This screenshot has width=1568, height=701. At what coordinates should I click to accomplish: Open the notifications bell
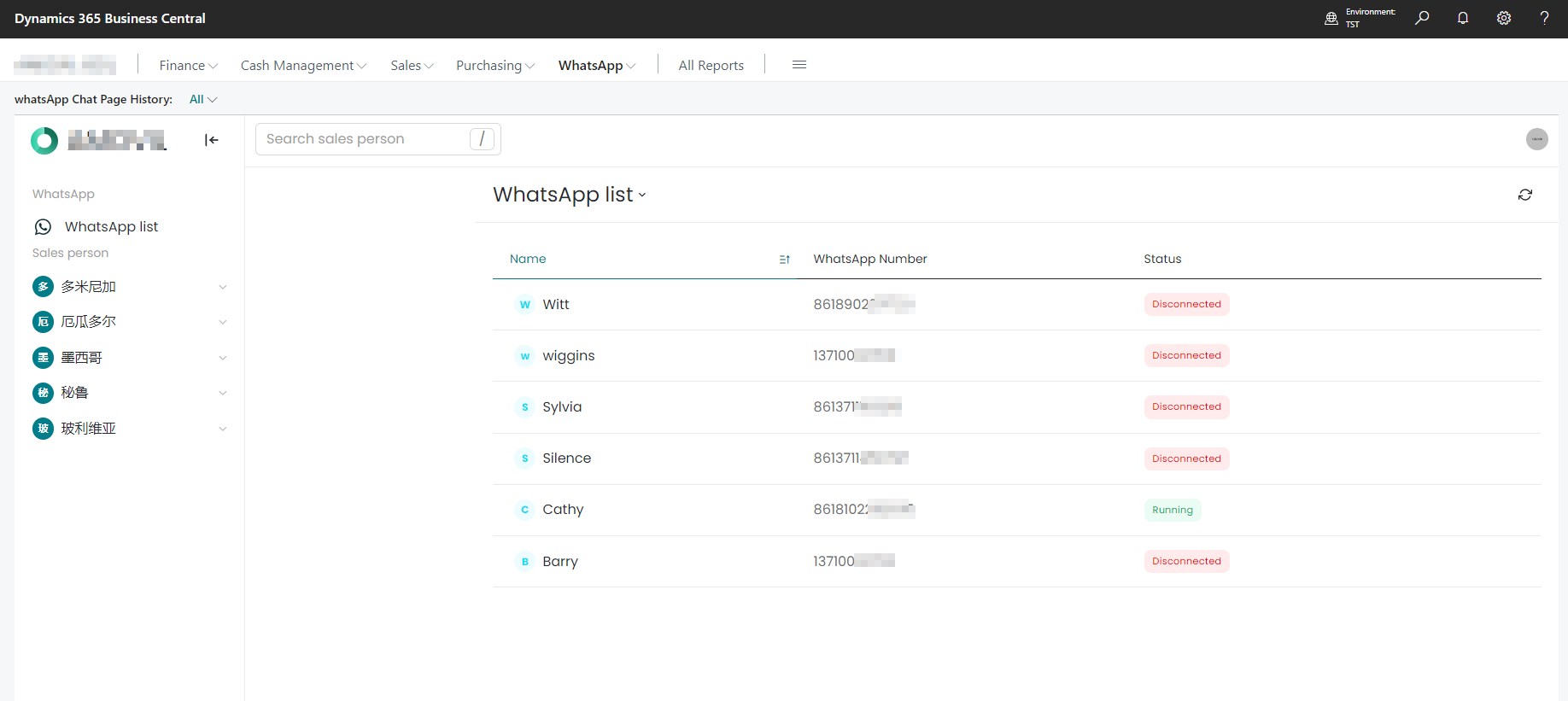click(1463, 18)
